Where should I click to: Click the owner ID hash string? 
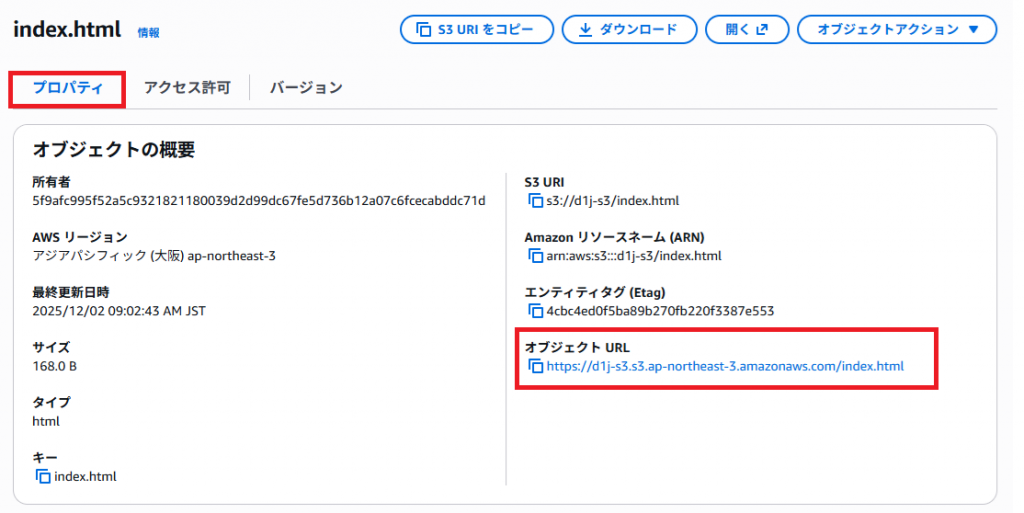click(x=258, y=201)
